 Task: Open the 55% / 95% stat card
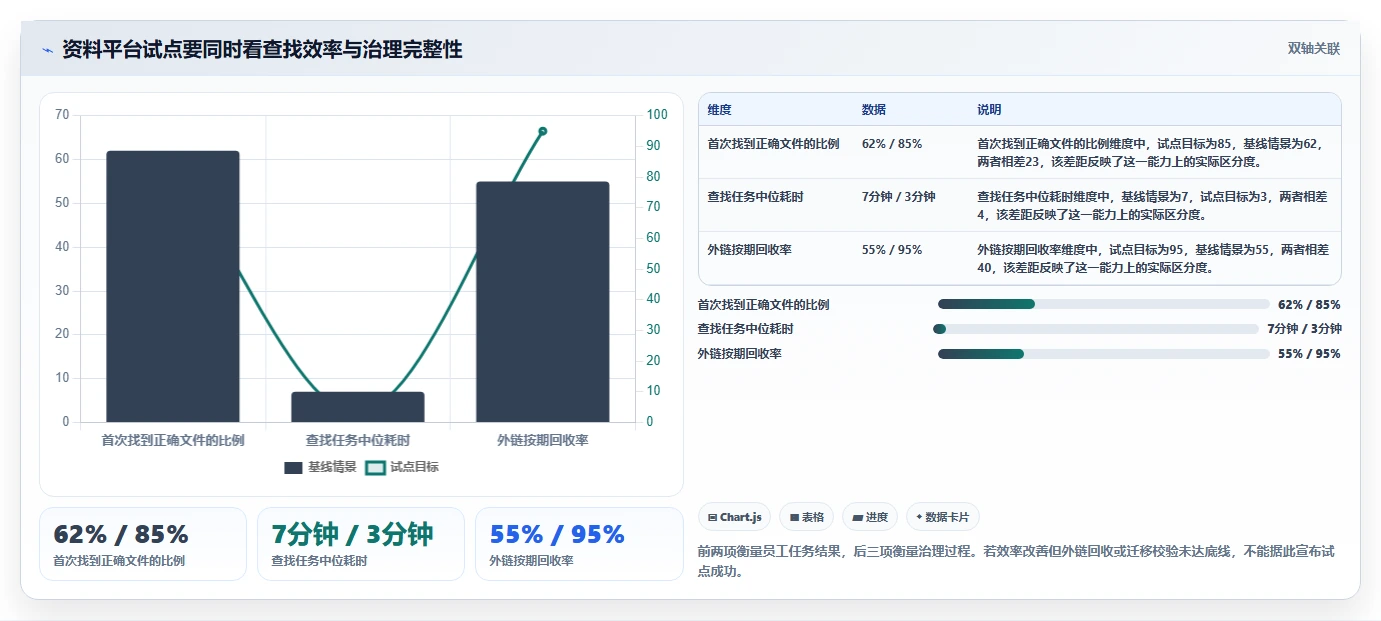[579, 544]
